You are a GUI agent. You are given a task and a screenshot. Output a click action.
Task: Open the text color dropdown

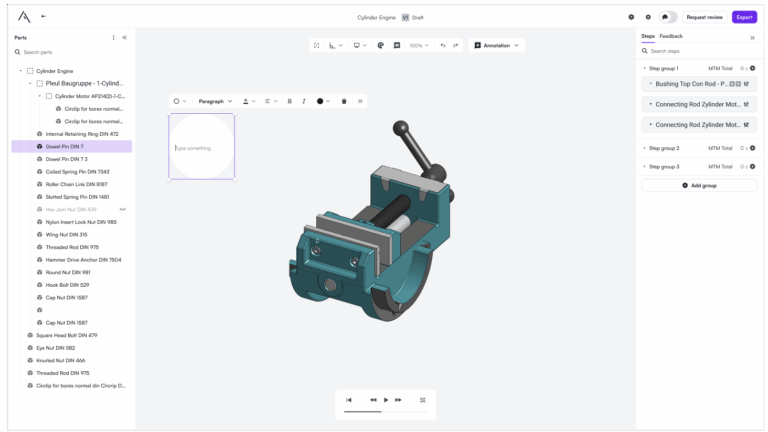click(x=249, y=101)
